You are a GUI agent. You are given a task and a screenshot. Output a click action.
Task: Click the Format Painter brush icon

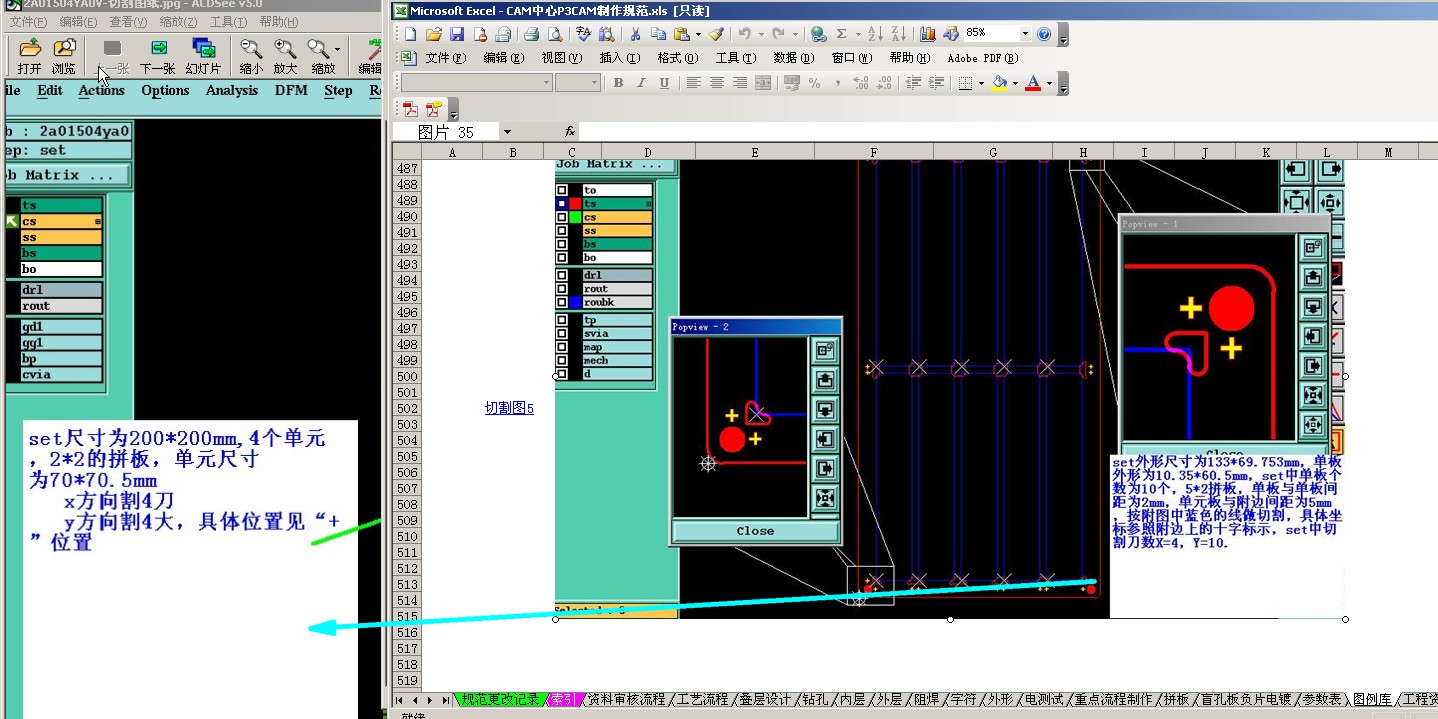716,34
